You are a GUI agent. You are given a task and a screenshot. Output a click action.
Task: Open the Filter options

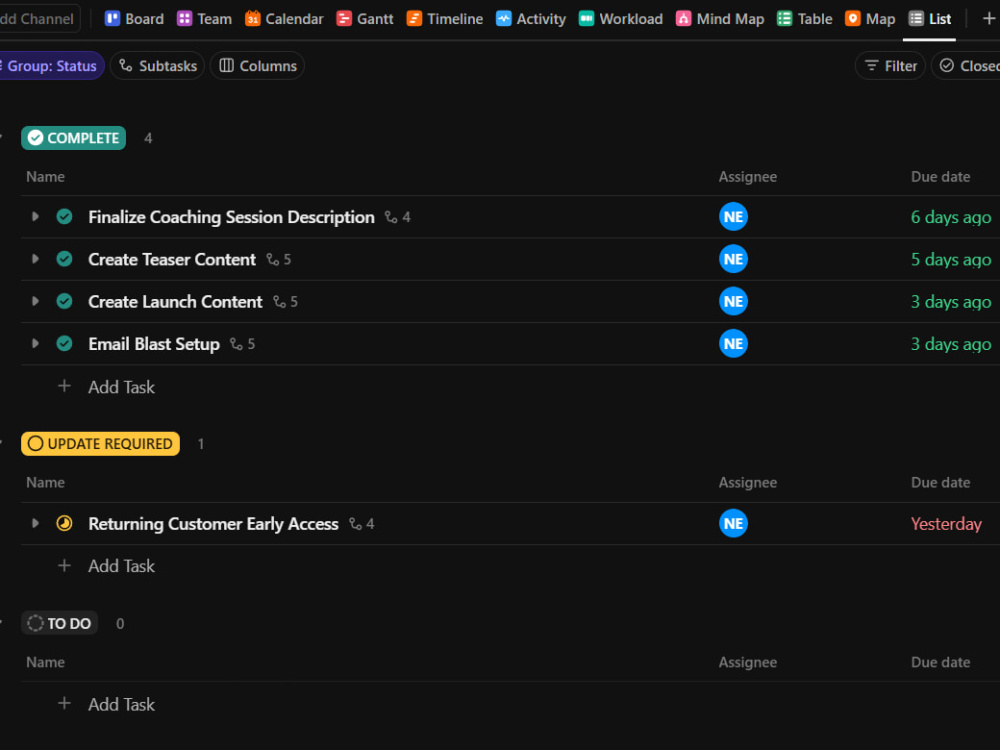coord(890,66)
